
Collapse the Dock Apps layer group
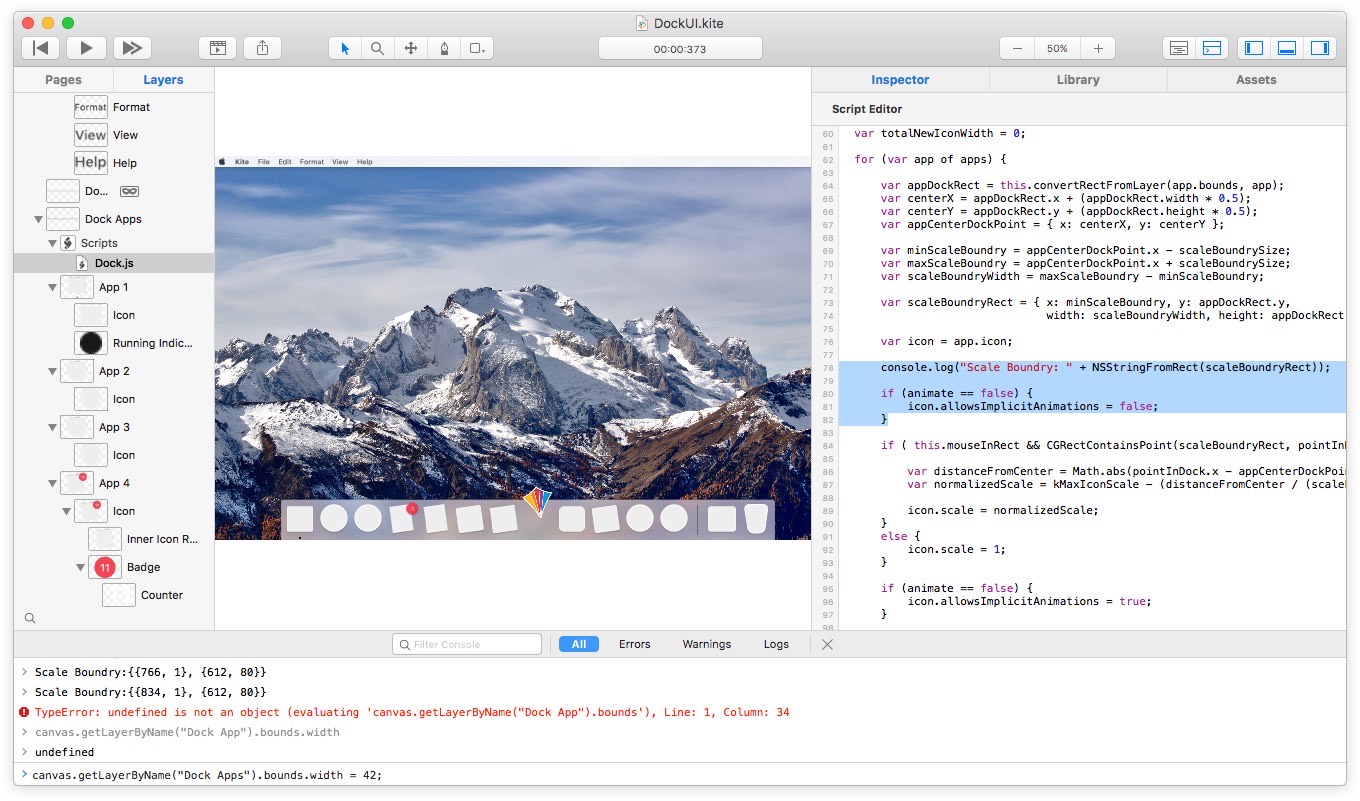click(x=39, y=219)
